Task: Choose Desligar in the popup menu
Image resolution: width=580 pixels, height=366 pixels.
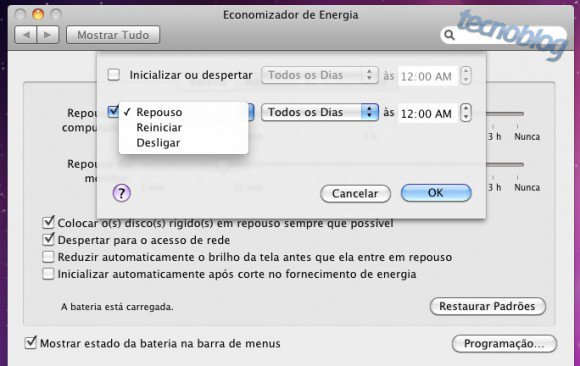Action: coord(183,143)
